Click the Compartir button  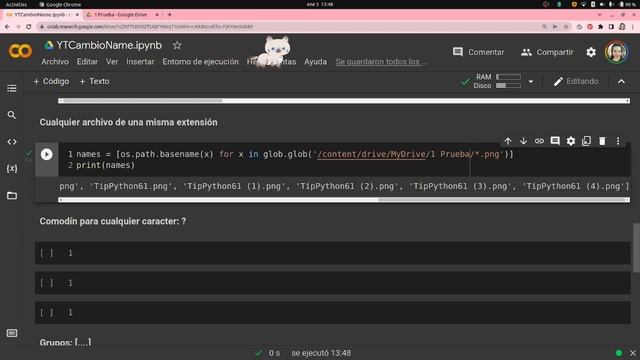click(547, 52)
